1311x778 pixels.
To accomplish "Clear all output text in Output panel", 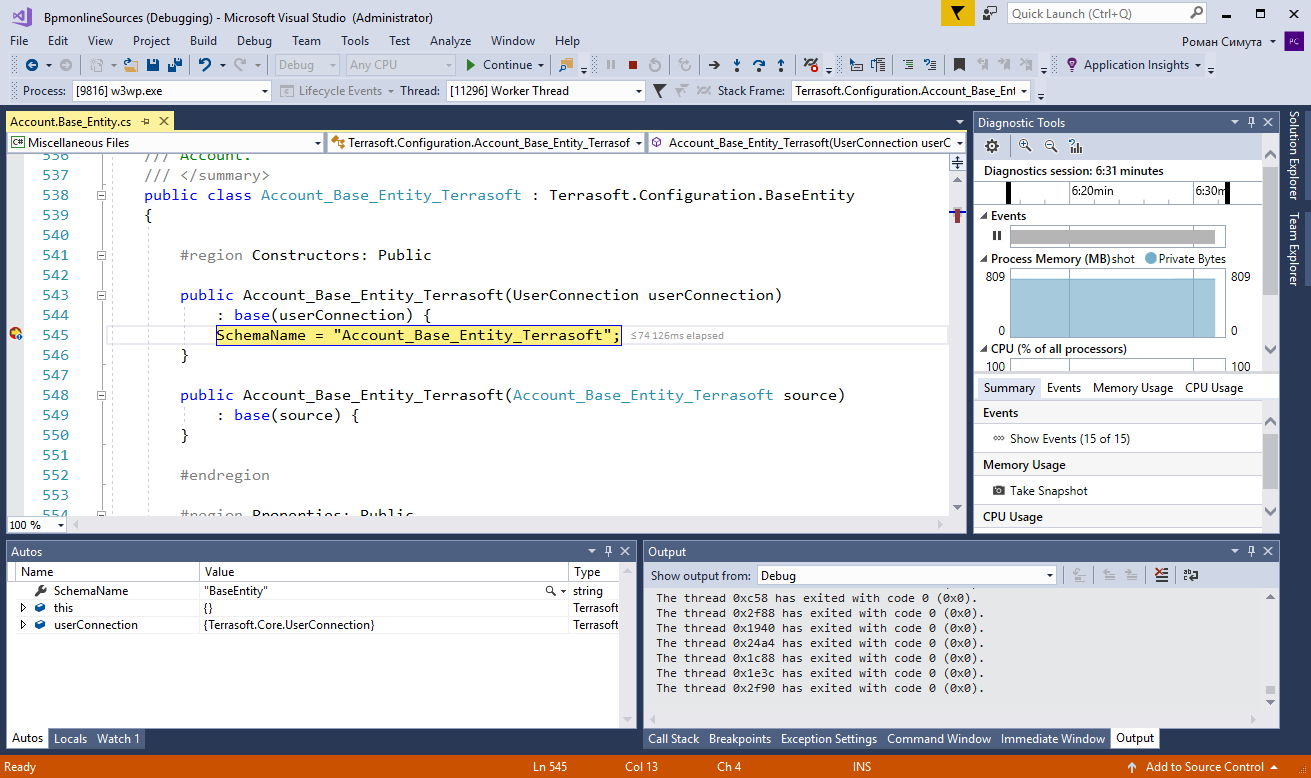I will click(x=1161, y=575).
